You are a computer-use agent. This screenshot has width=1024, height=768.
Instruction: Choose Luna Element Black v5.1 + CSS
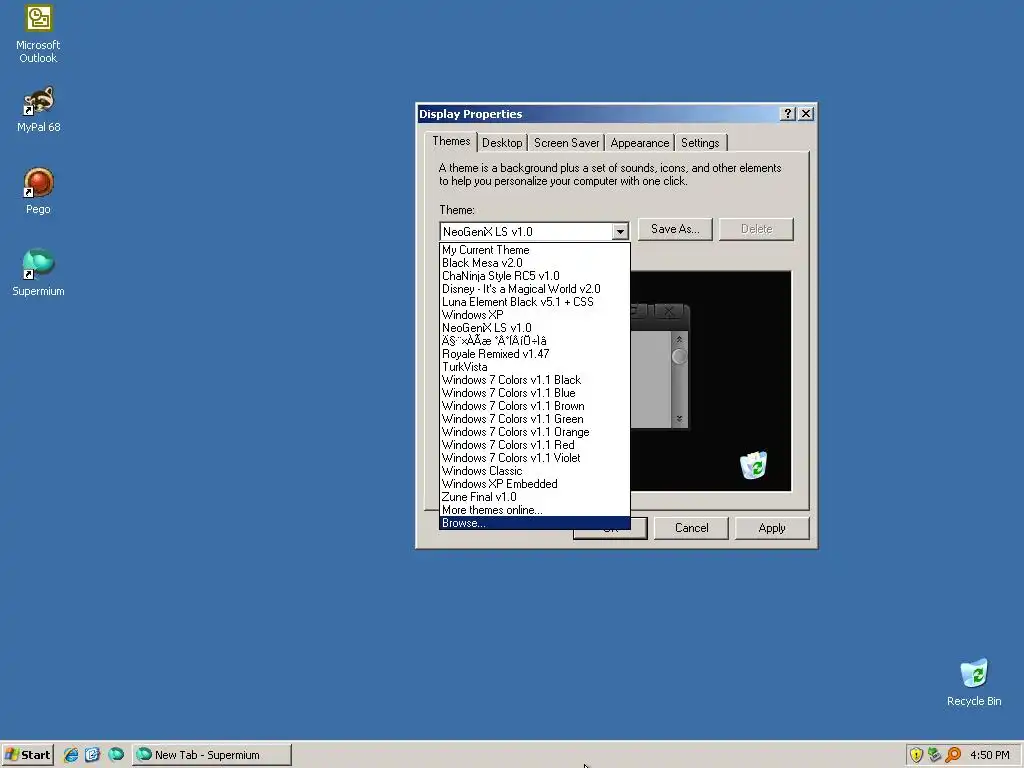click(x=534, y=302)
